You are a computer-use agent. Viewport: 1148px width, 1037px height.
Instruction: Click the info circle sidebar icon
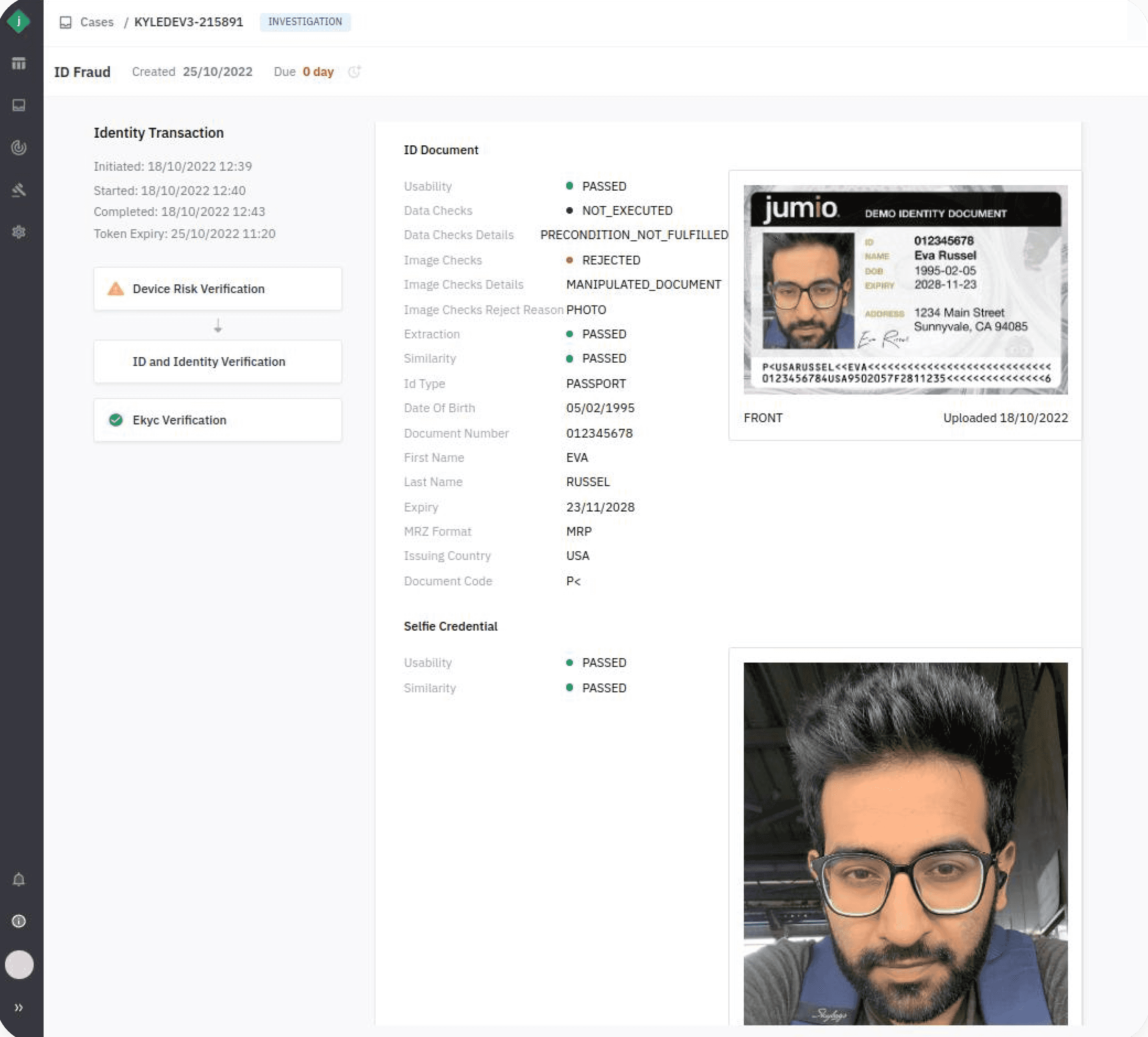(x=19, y=921)
